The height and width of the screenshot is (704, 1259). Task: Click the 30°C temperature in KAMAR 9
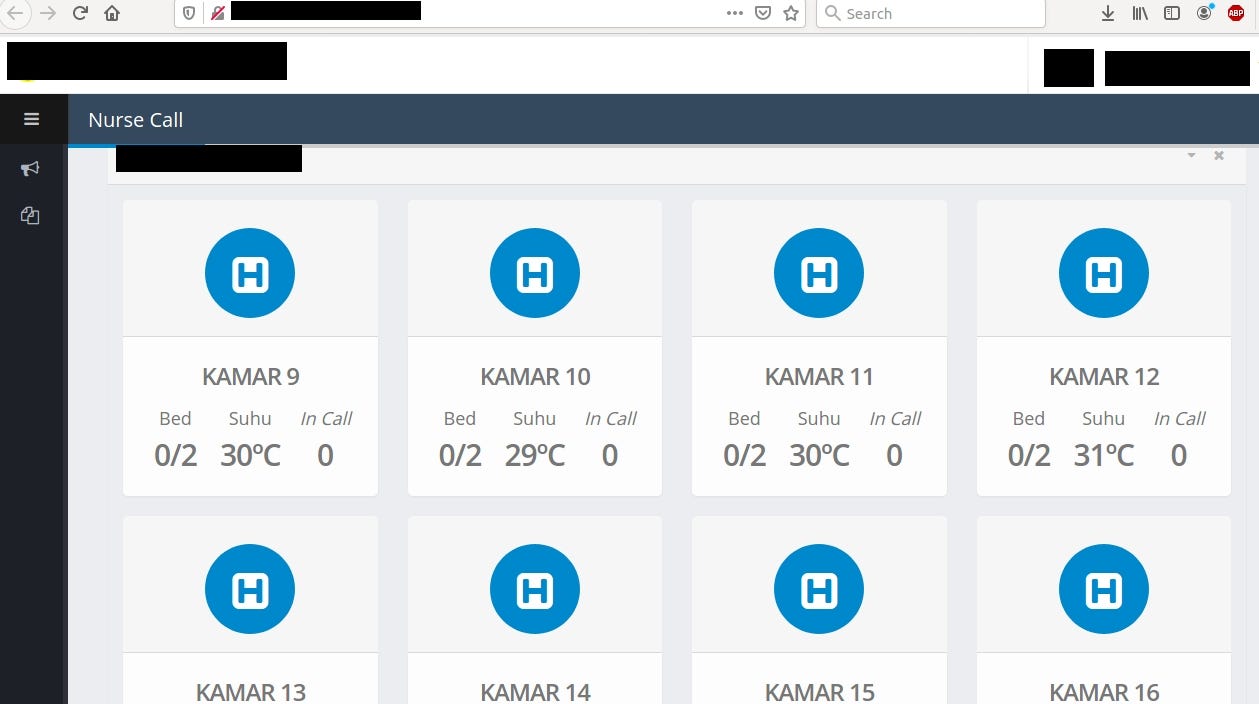(x=250, y=456)
